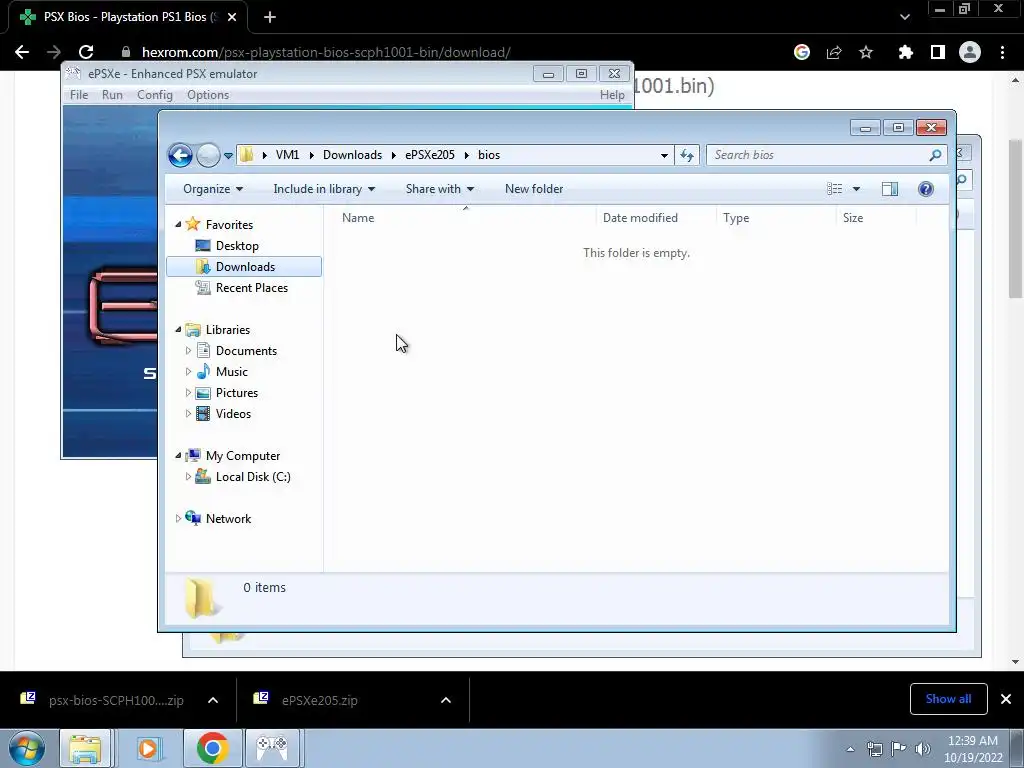Screen dimensions: 1024x768
Task: Click the magnifier icon in search box
Action: [935, 155]
